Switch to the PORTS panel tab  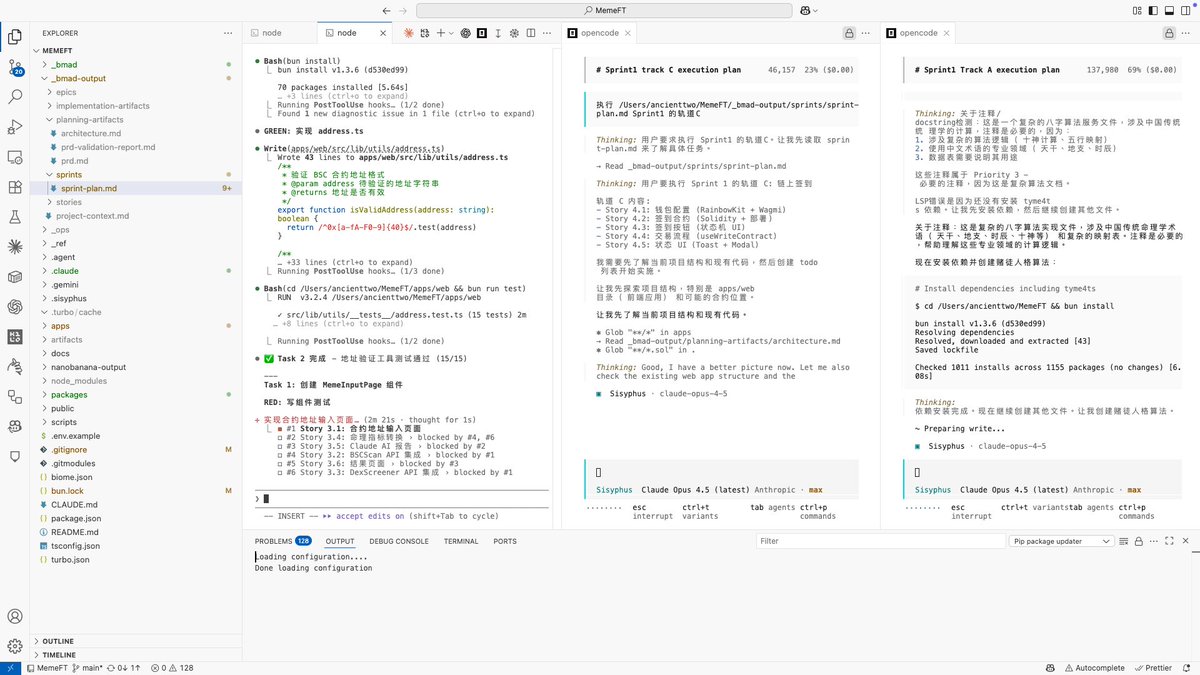click(505, 541)
